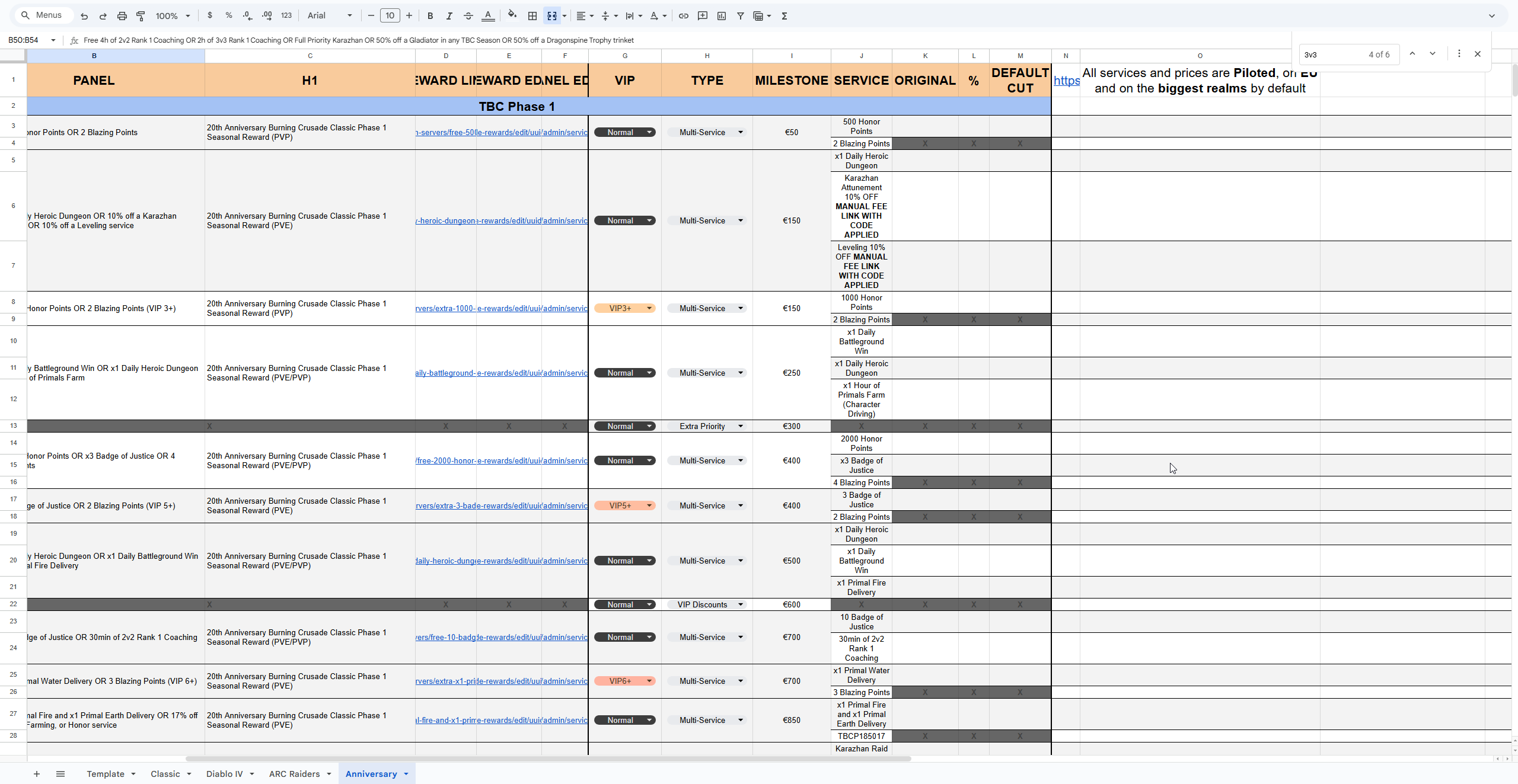The image size is (1518, 784).
Task: Click the create filter icon
Action: pyautogui.click(x=740, y=16)
